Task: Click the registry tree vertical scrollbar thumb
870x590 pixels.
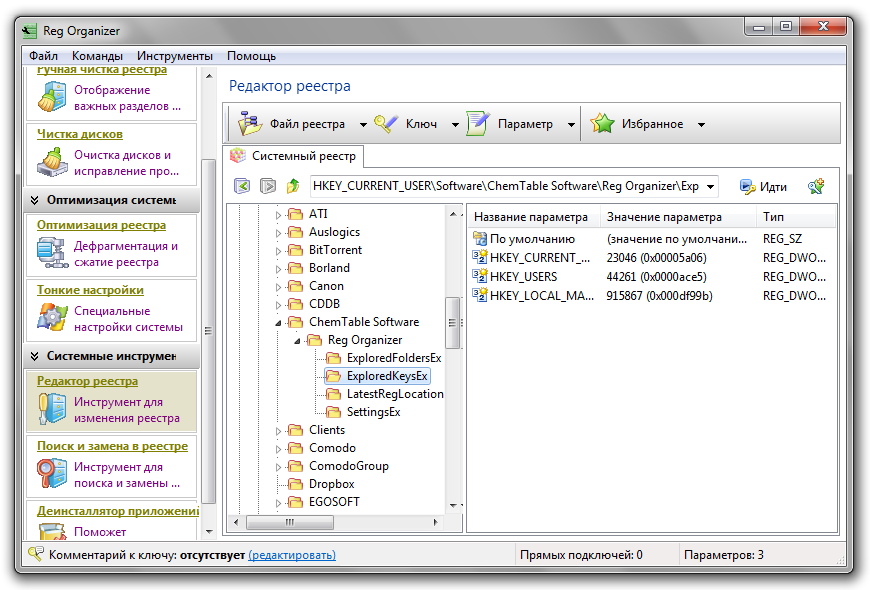Action: tap(453, 322)
